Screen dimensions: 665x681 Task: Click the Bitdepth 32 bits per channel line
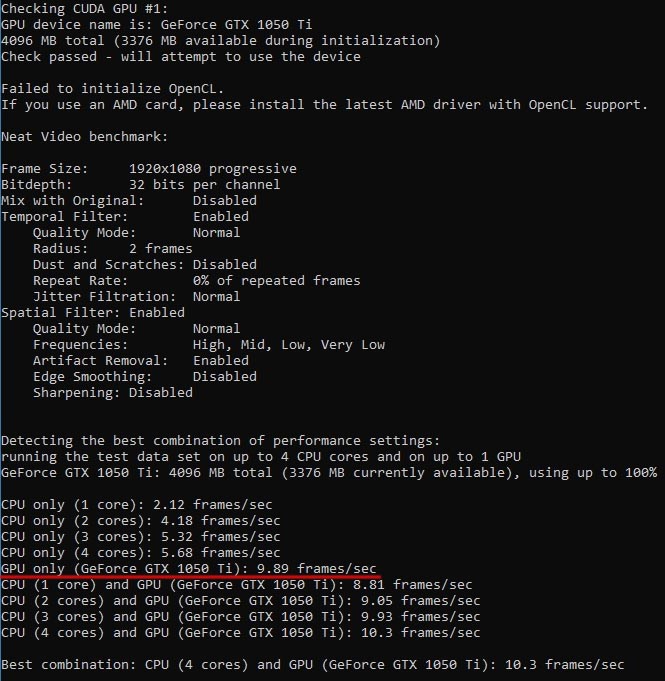tap(140, 185)
